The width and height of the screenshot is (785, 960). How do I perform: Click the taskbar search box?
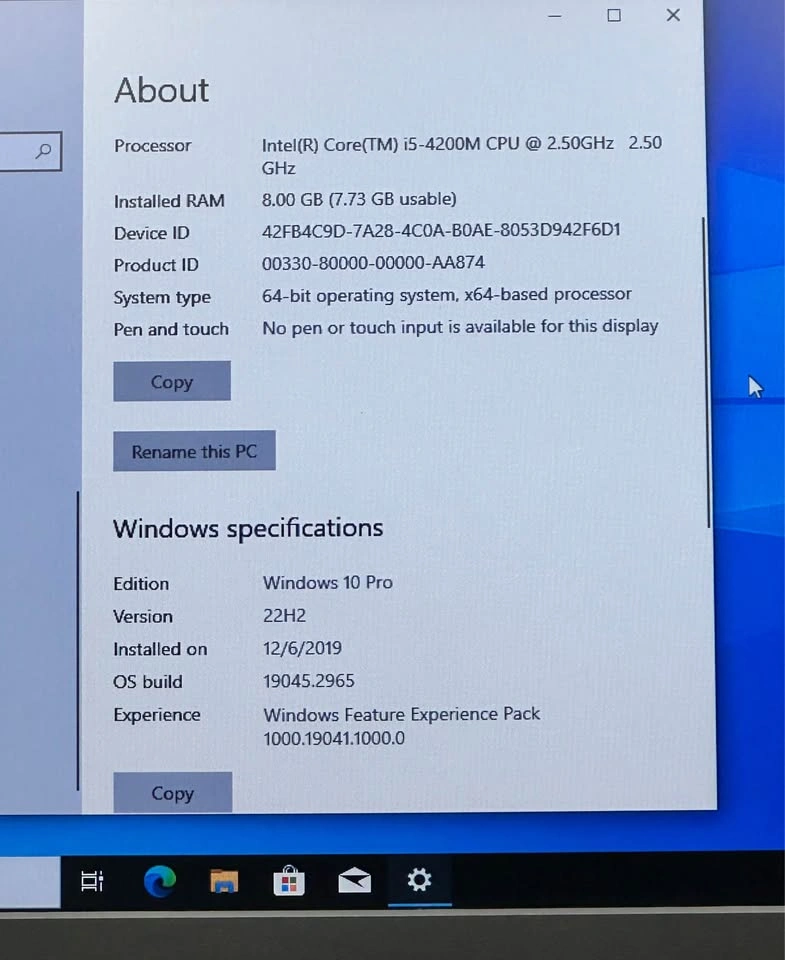click(30, 882)
